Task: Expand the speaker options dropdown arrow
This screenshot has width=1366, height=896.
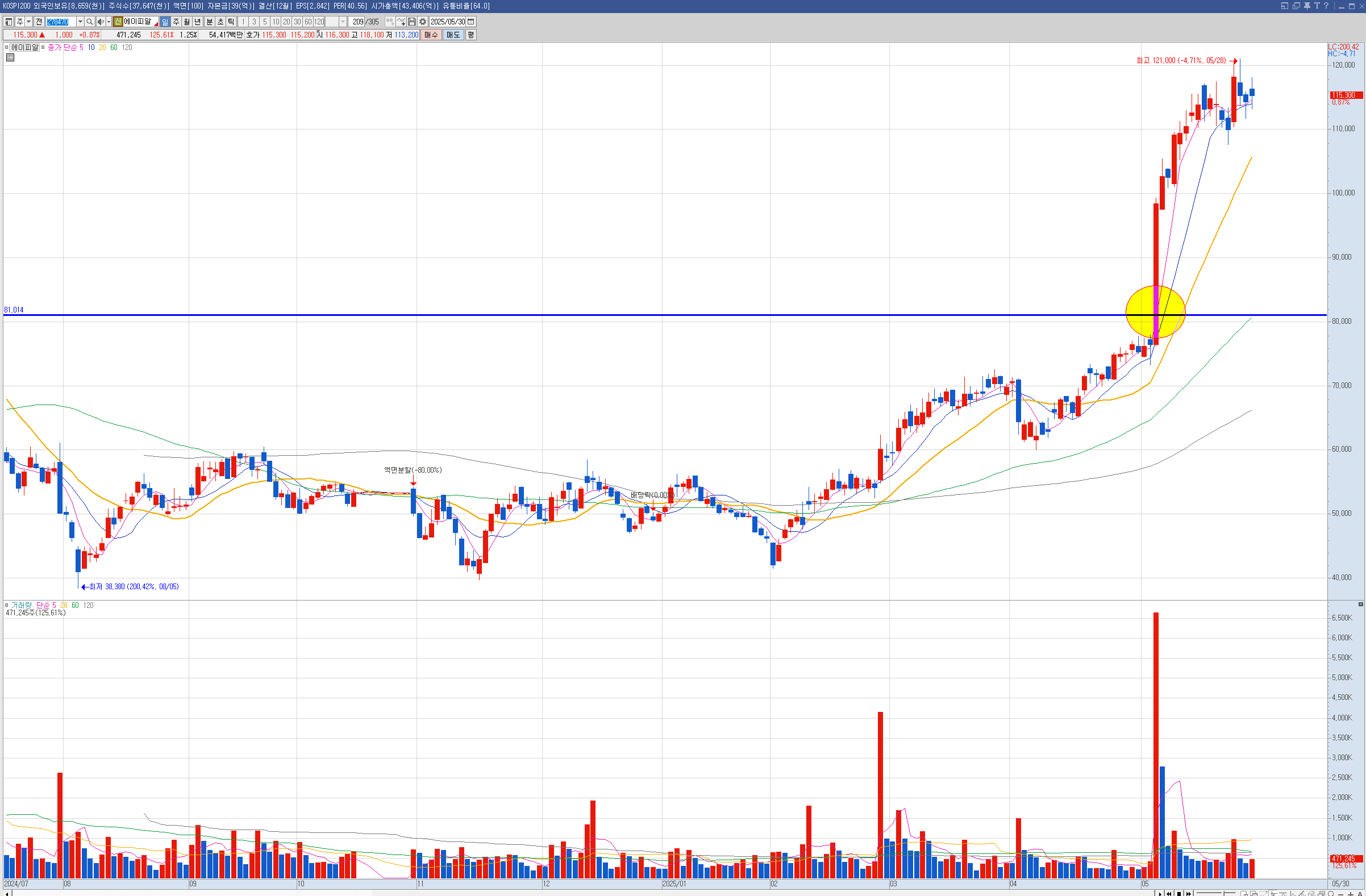Action: 109,22
